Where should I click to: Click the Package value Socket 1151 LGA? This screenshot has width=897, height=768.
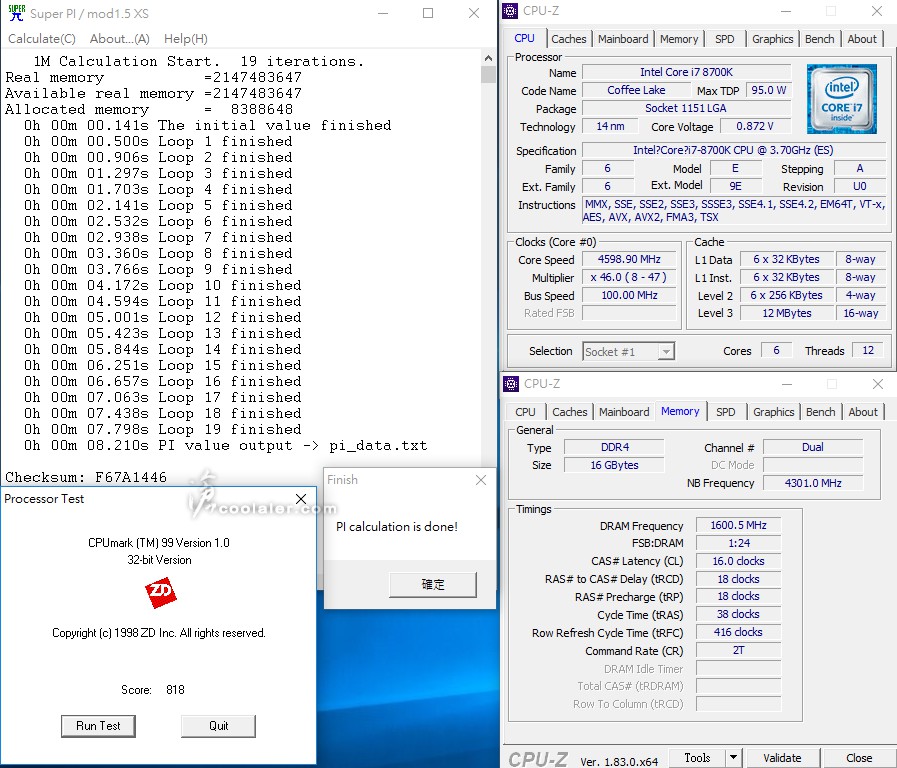tap(686, 108)
